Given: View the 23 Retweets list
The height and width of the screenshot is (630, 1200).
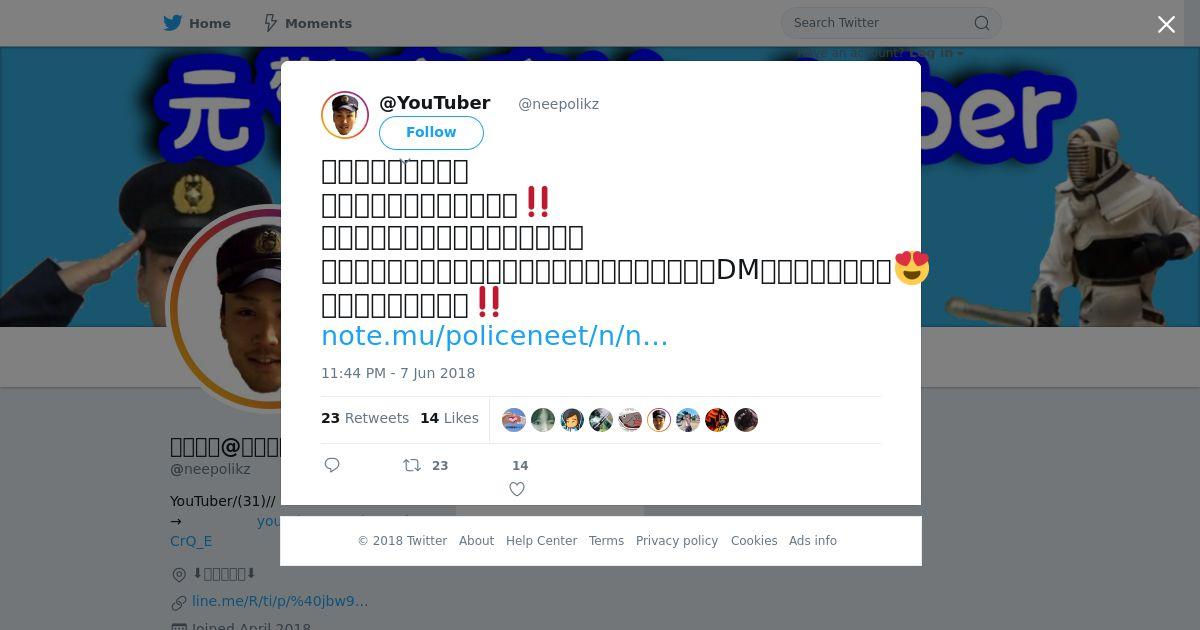Looking at the screenshot, I should coord(365,418).
